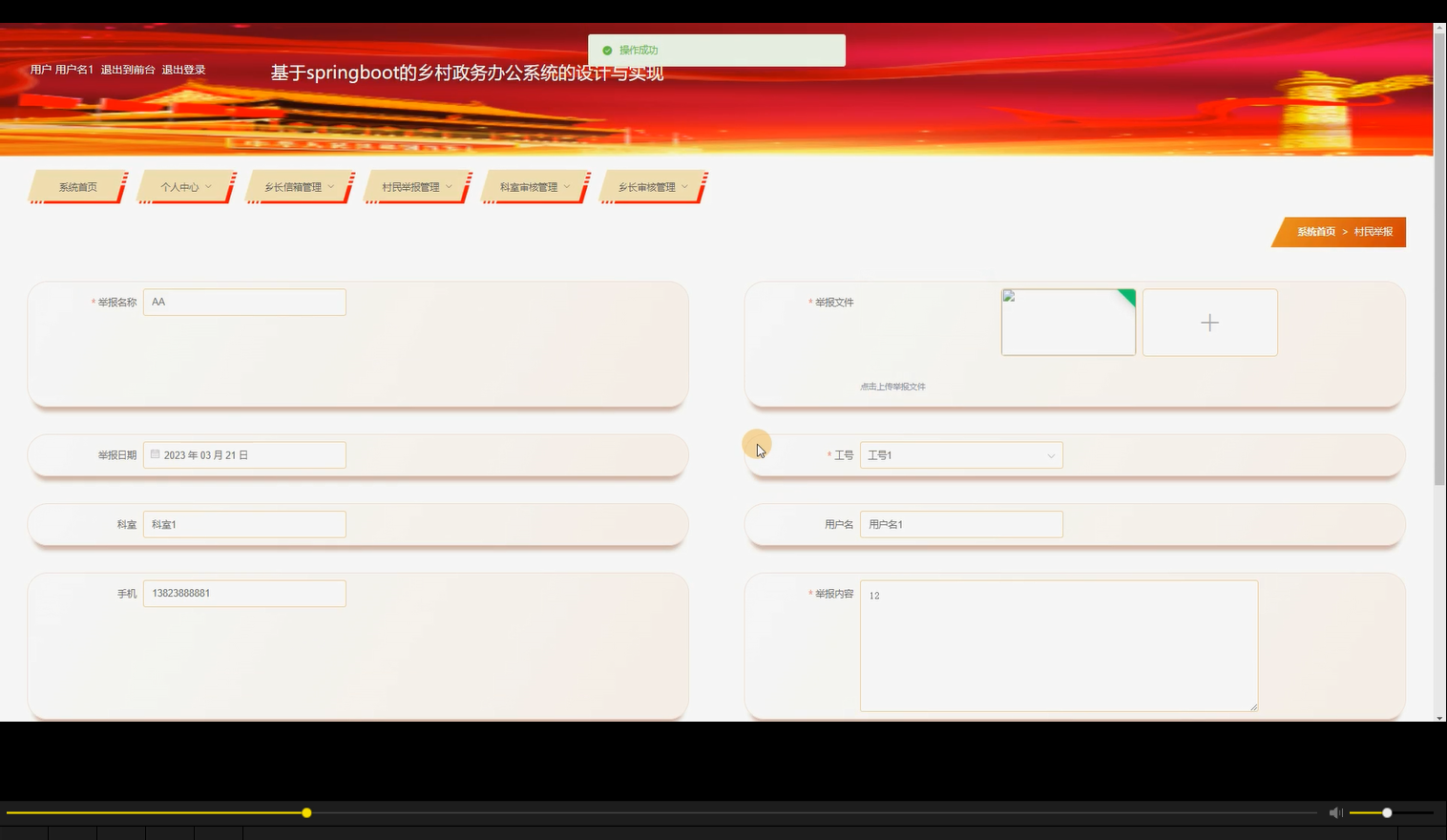Click the resize grip of 举报内容 textarea
The image size is (1447, 840).
[1253, 707]
